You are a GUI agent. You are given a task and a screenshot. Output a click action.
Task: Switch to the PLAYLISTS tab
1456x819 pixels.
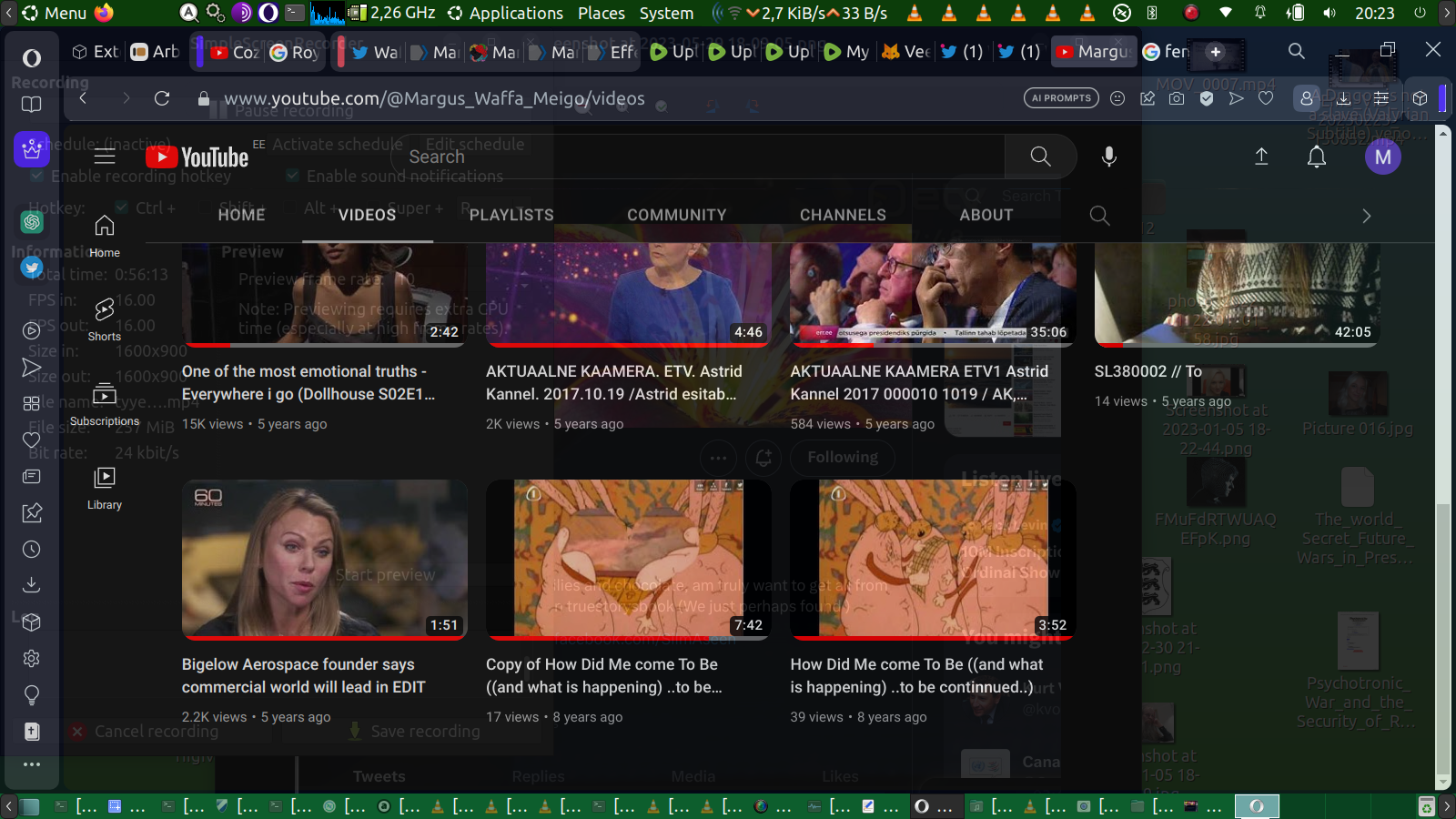click(x=511, y=215)
